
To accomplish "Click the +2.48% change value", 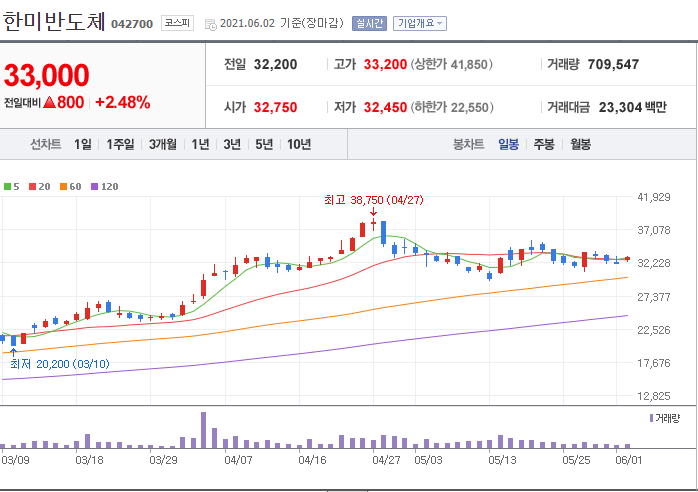I will coord(123,102).
